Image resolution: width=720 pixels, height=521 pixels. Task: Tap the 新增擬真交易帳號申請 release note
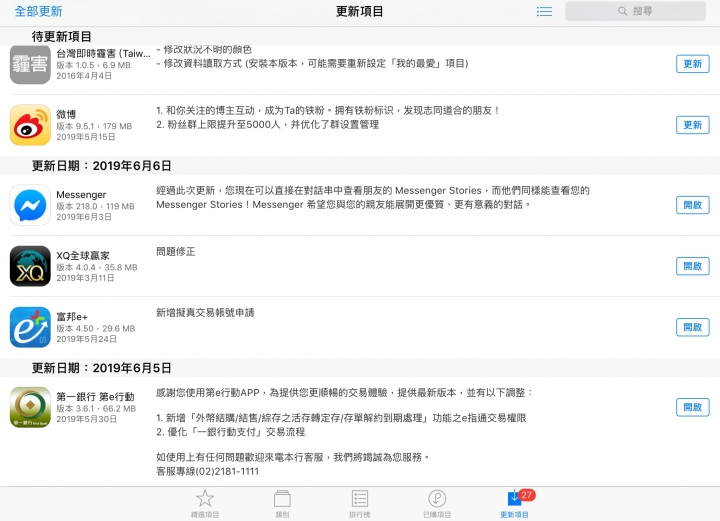205,313
